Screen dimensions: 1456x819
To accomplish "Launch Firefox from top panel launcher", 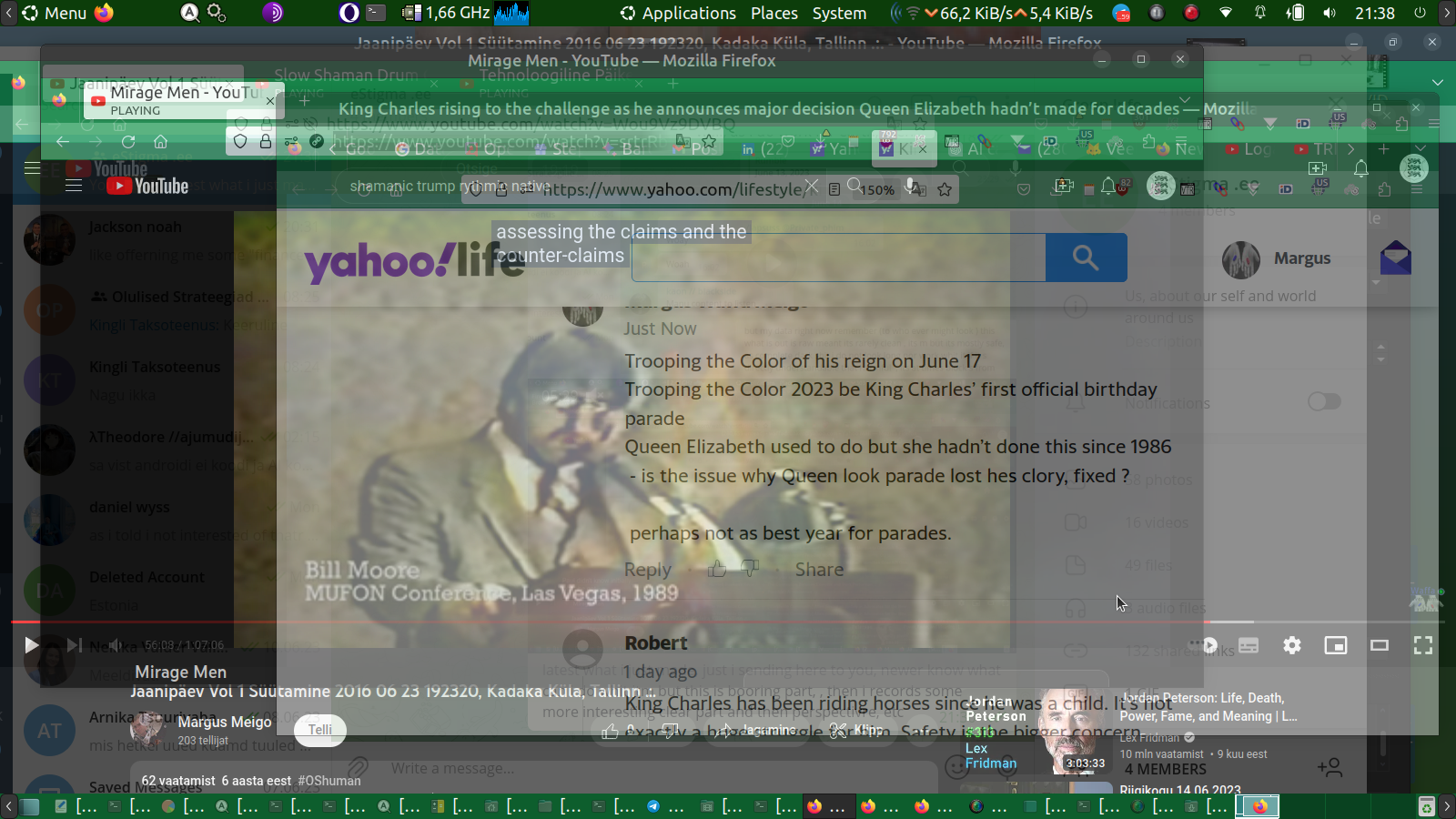I will click(x=104, y=13).
